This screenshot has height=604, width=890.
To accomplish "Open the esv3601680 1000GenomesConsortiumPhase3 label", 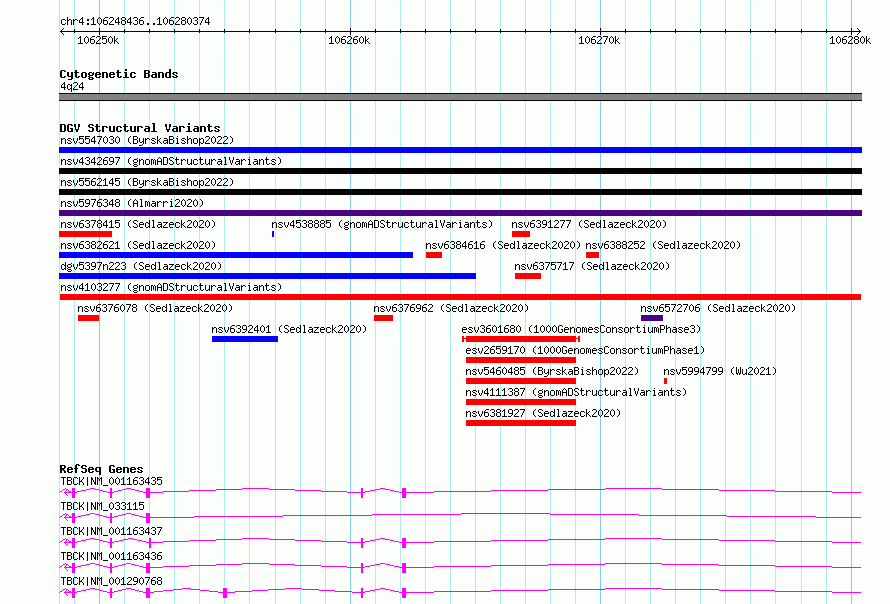I will click(x=581, y=329).
